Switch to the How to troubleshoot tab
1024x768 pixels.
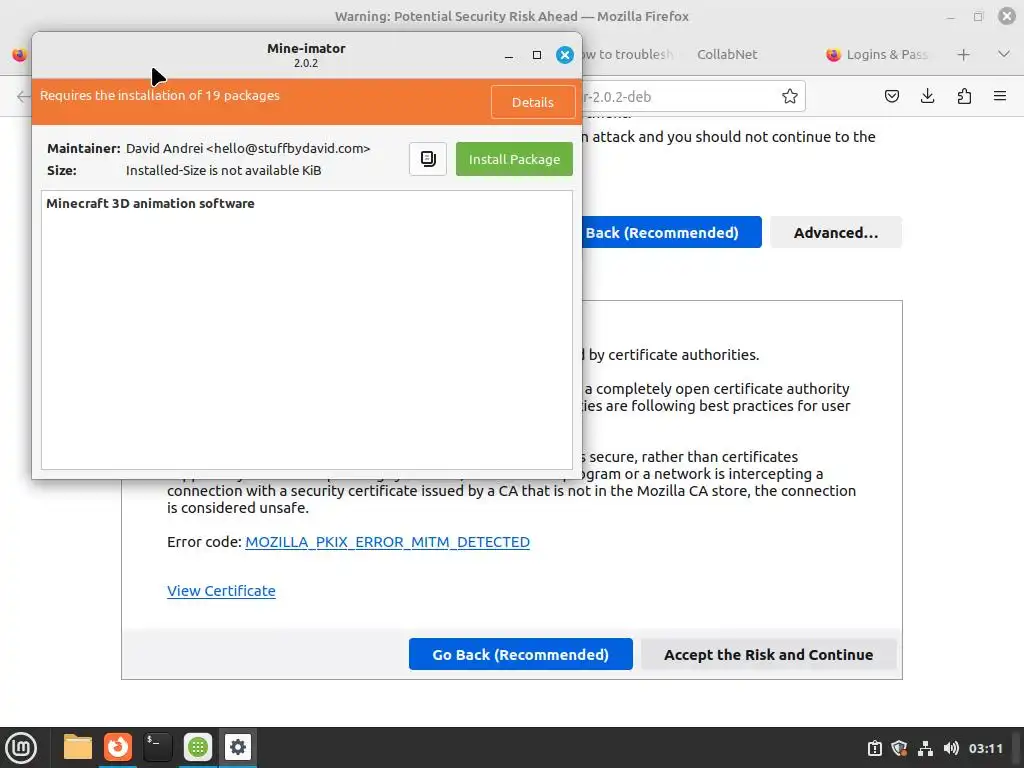tap(627, 55)
